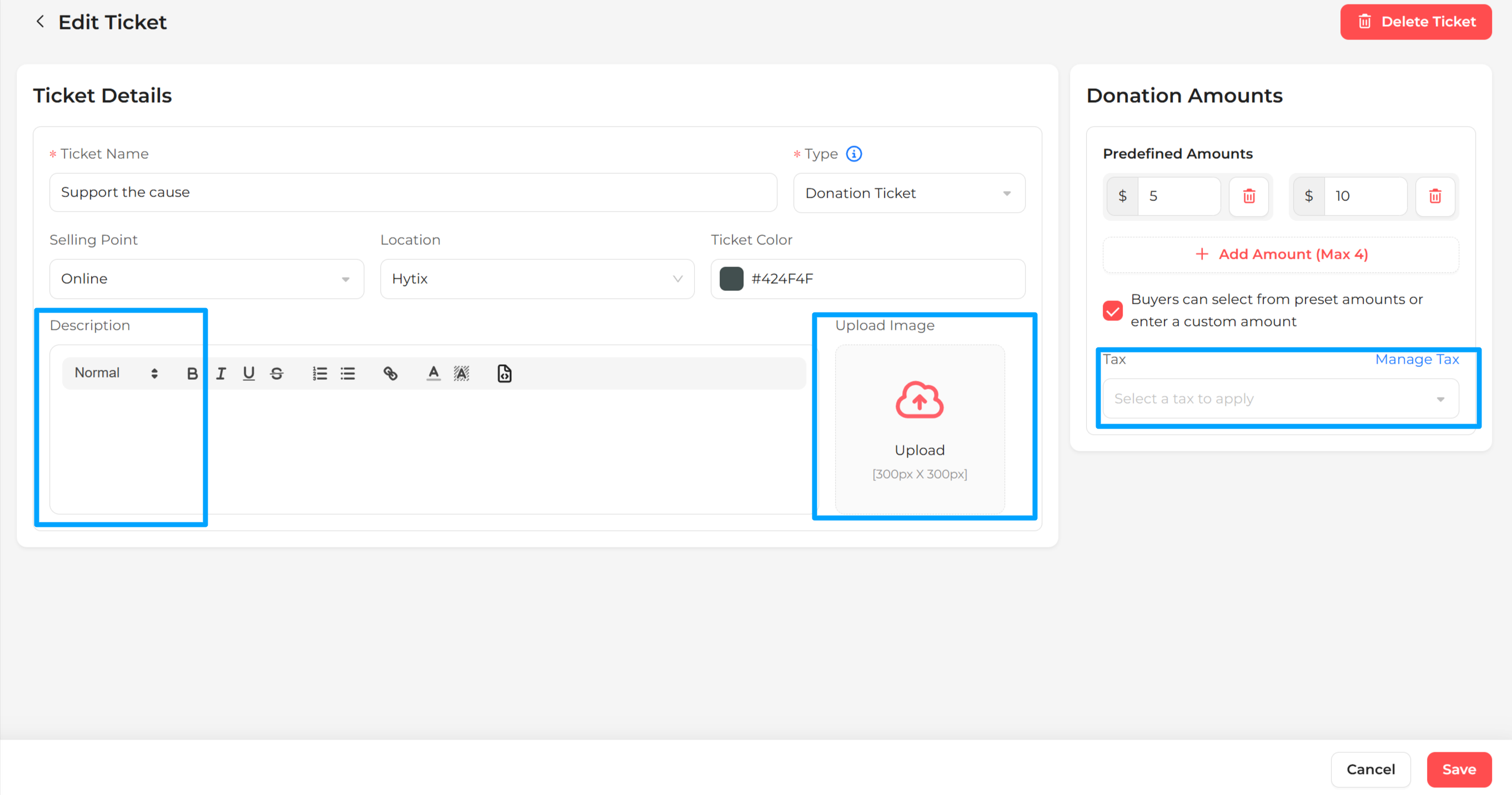The width and height of the screenshot is (1512, 795).
Task: Show the Type field info tooltip
Action: point(853,154)
